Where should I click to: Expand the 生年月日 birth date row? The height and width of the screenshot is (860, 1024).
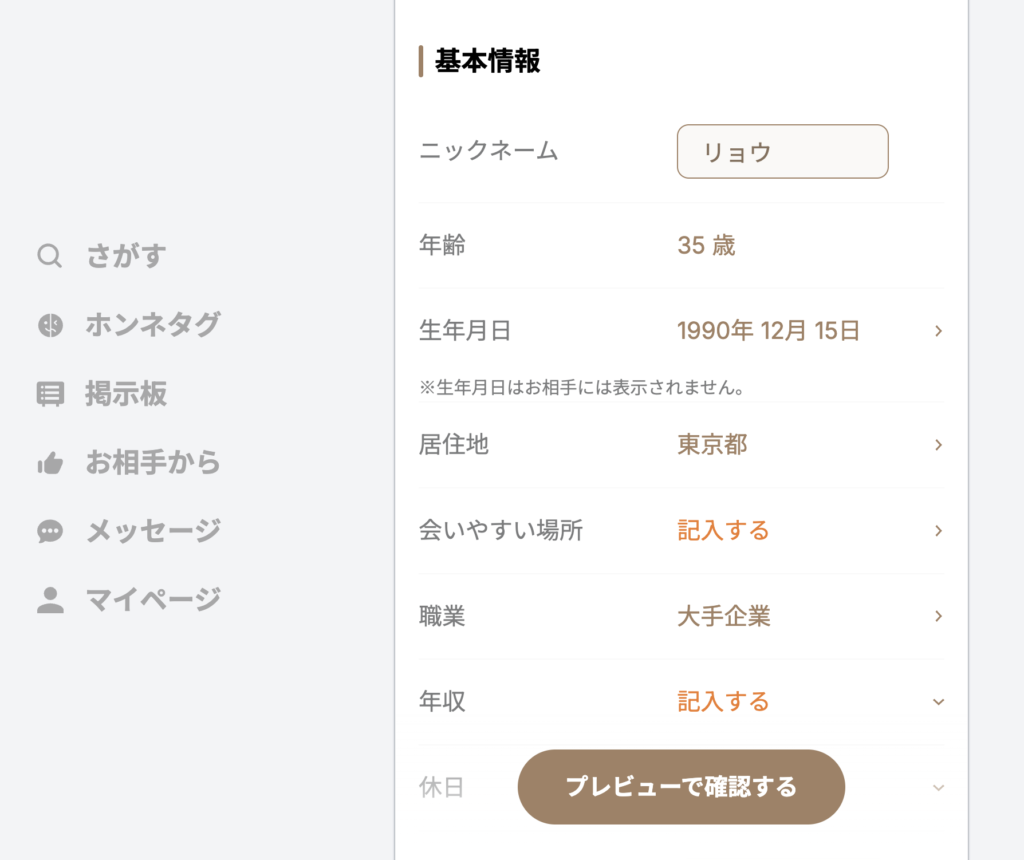[937, 330]
